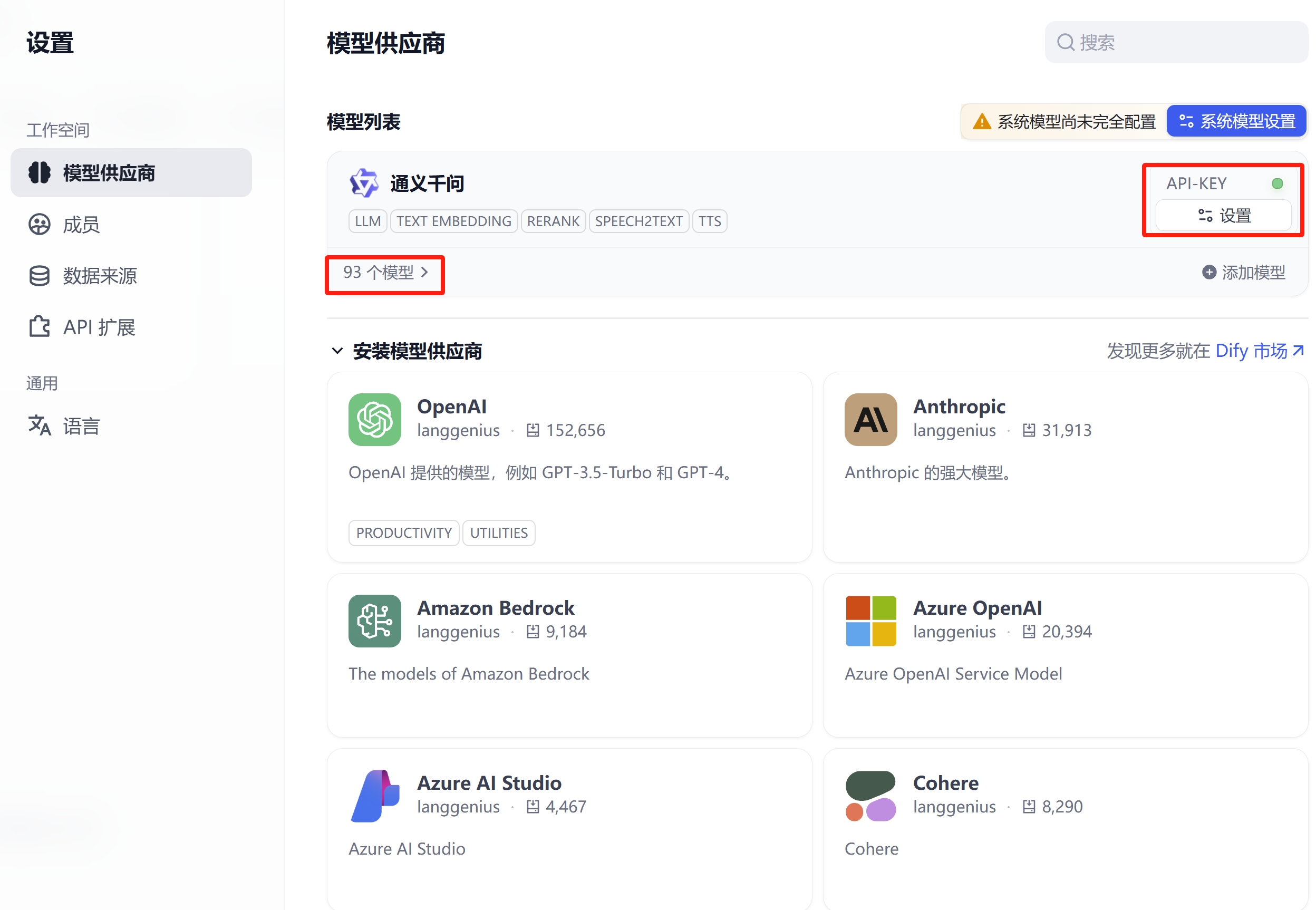Viewport: 1316px width, 910px height.
Task: Open the 模型供应商 sidebar item
Action: [131, 173]
